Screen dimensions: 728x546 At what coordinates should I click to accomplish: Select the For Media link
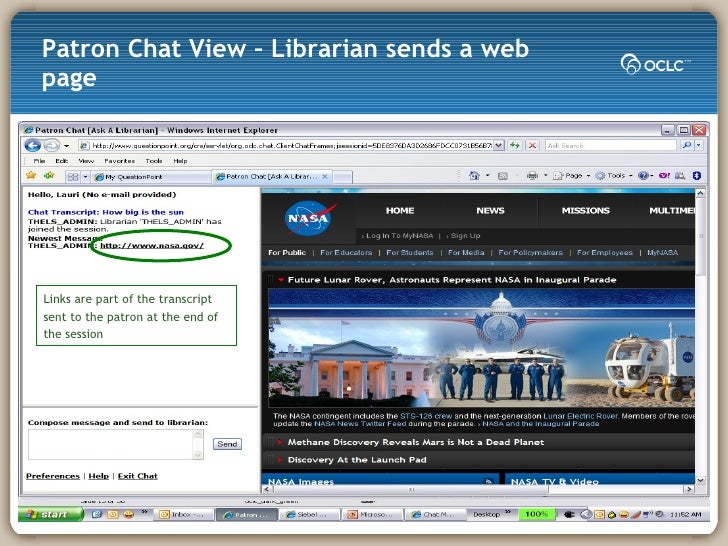466,253
